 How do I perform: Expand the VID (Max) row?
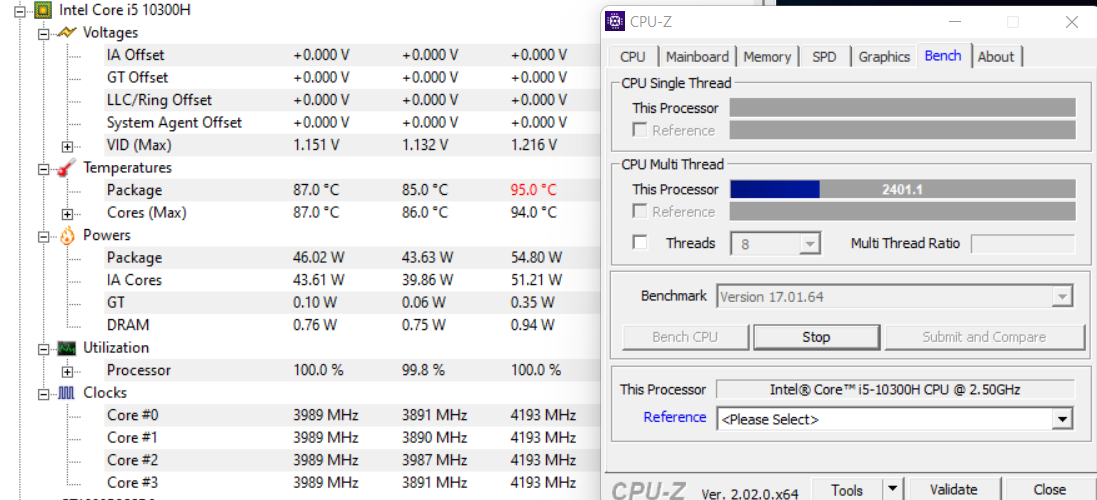click(x=67, y=146)
